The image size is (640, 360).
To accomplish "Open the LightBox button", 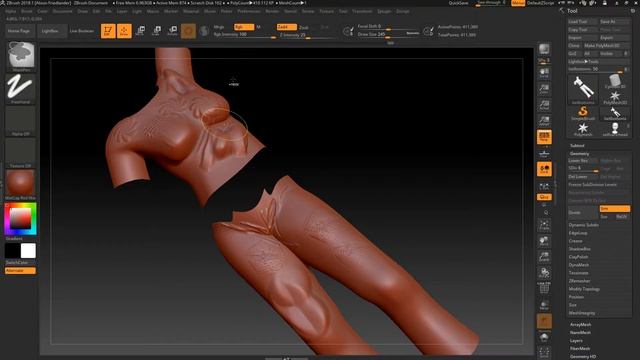I will (x=52, y=31).
